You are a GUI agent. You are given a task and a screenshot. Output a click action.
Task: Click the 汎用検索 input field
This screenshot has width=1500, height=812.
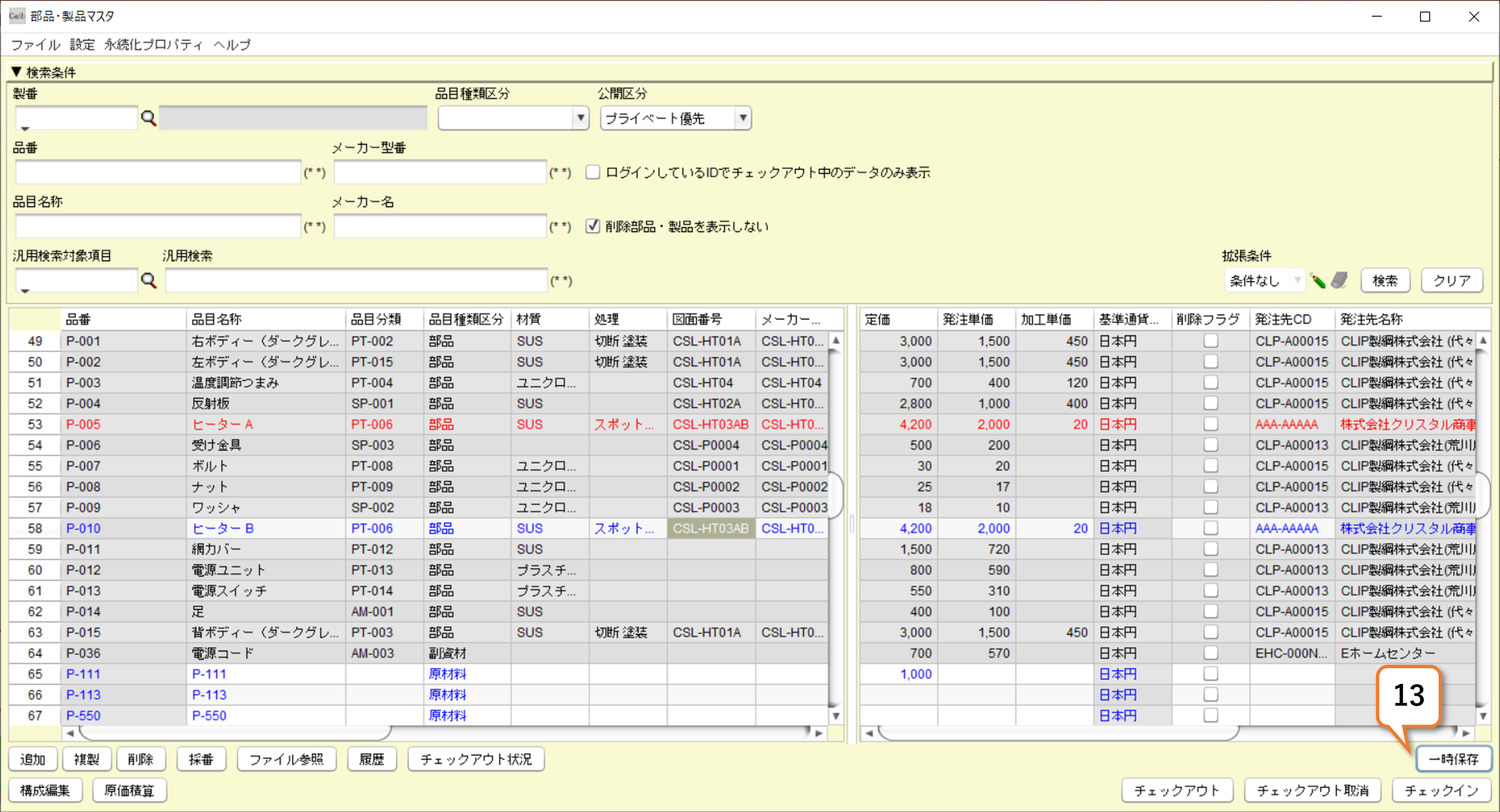pos(356,280)
